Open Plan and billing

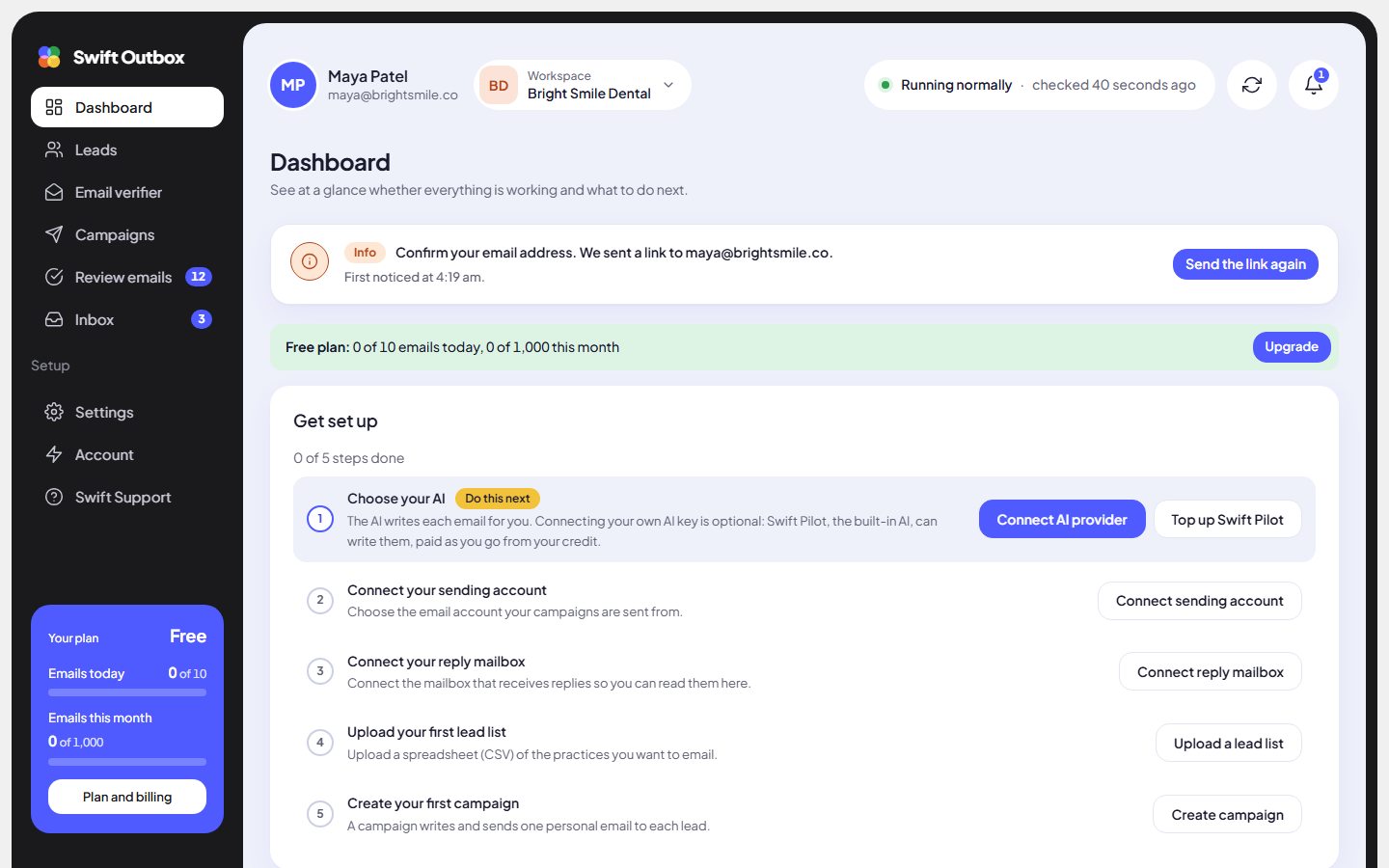click(127, 797)
